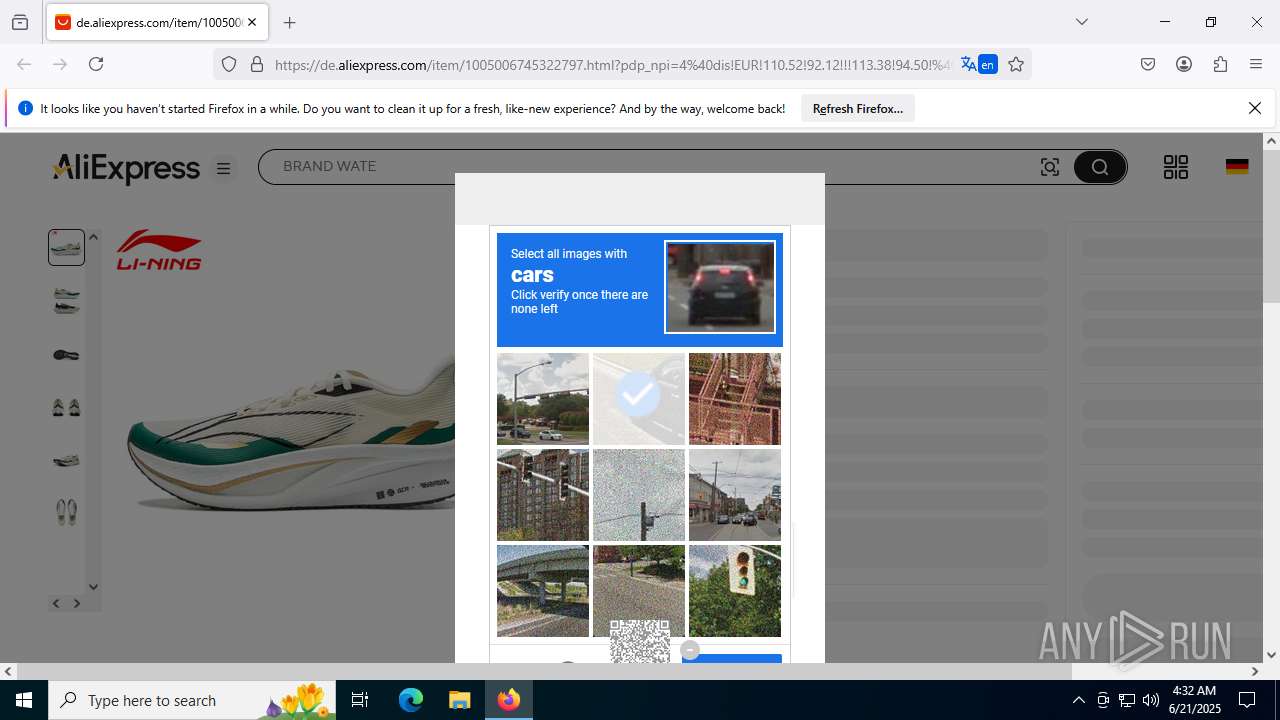This screenshot has width=1280, height=720.
Task: Launch Microsoft Edge from taskbar
Action: [x=411, y=700]
